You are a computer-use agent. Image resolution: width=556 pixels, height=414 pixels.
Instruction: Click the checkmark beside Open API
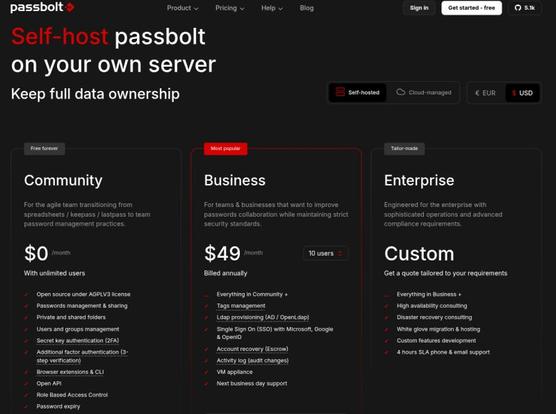[x=26, y=384]
